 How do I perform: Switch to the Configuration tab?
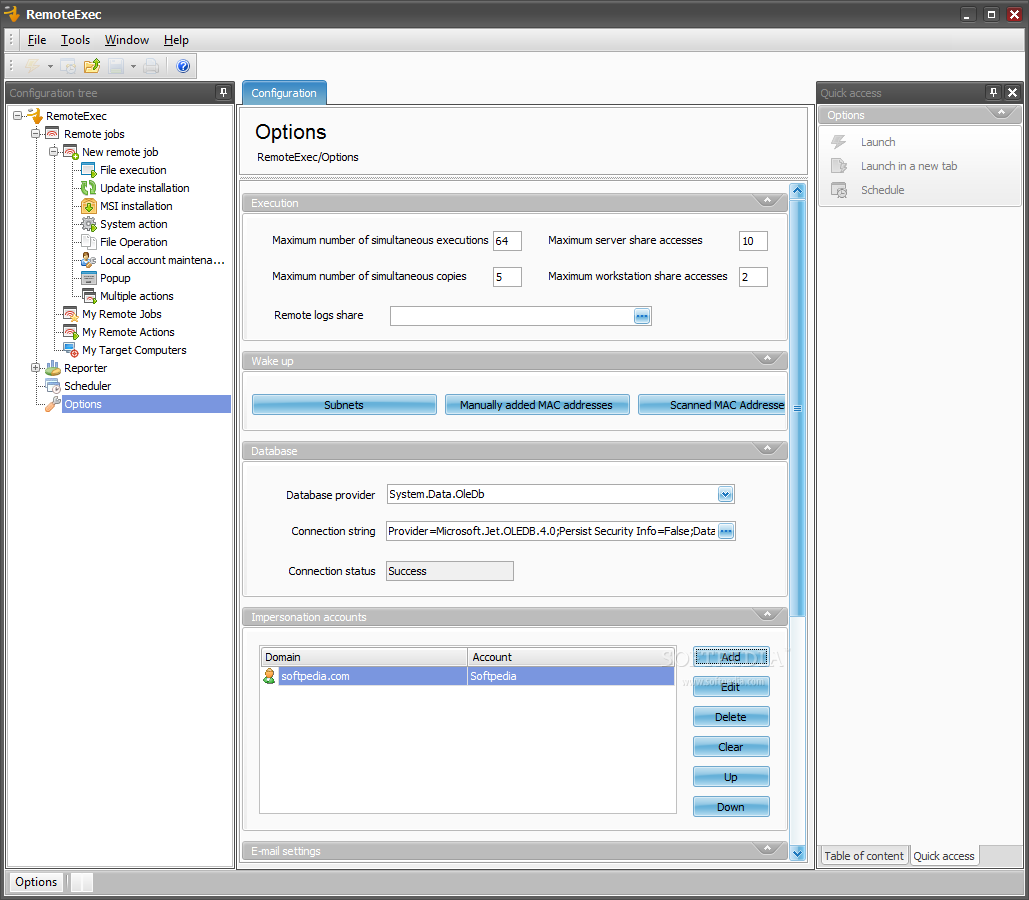[284, 93]
